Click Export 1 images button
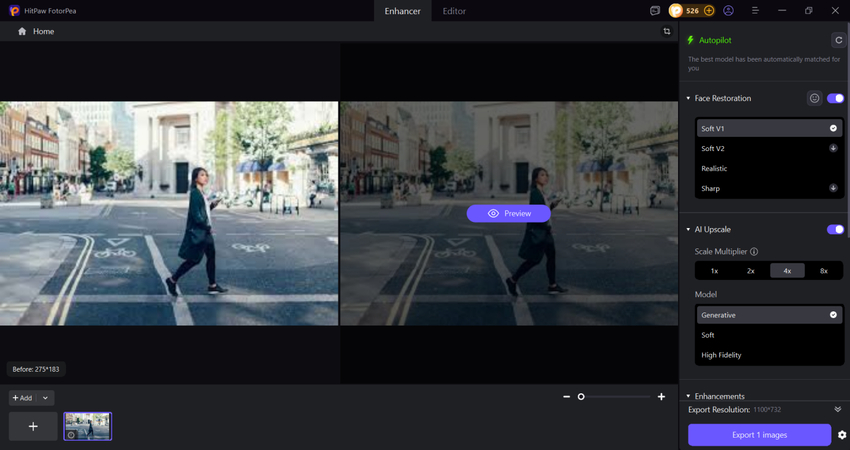Screen dimensions: 850x450 tap(759, 435)
